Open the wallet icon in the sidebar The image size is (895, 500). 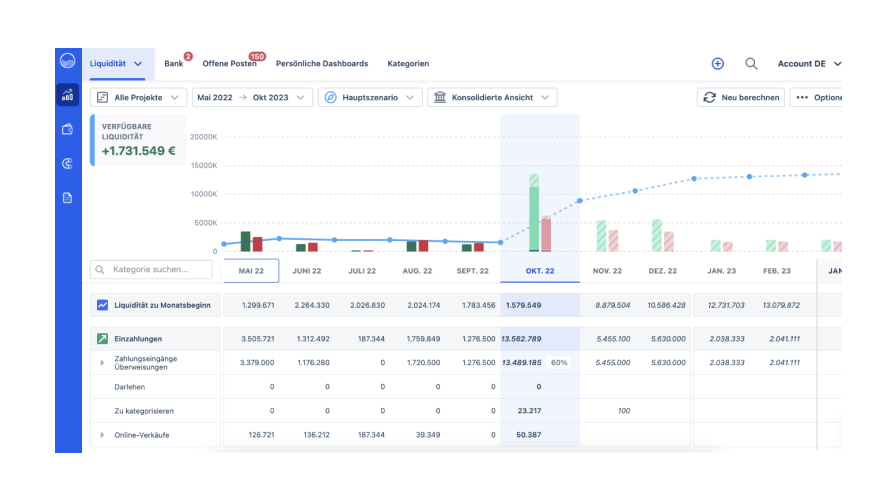coord(67,129)
